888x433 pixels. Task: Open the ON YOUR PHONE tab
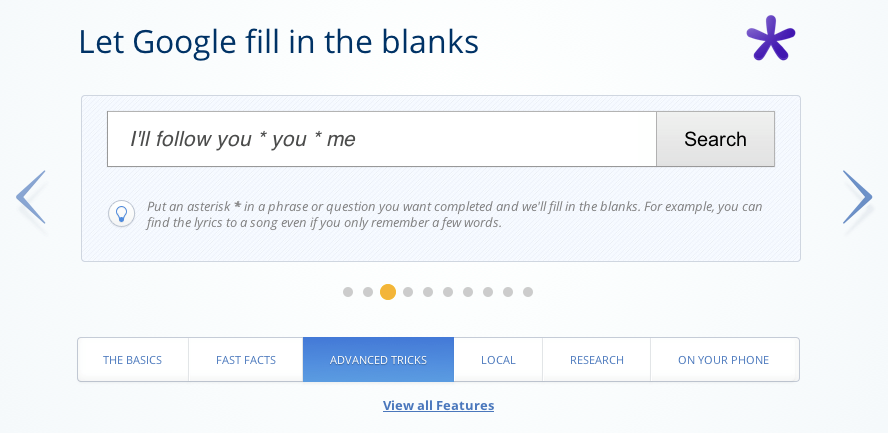tap(724, 359)
